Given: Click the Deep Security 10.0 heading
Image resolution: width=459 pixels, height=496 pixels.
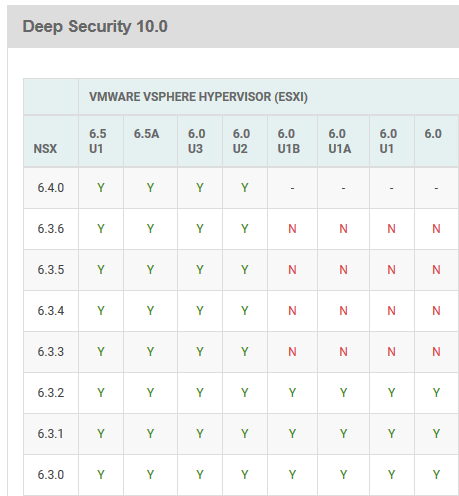Looking at the screenshot, I should pyautogui.click(x=95, y=27).
